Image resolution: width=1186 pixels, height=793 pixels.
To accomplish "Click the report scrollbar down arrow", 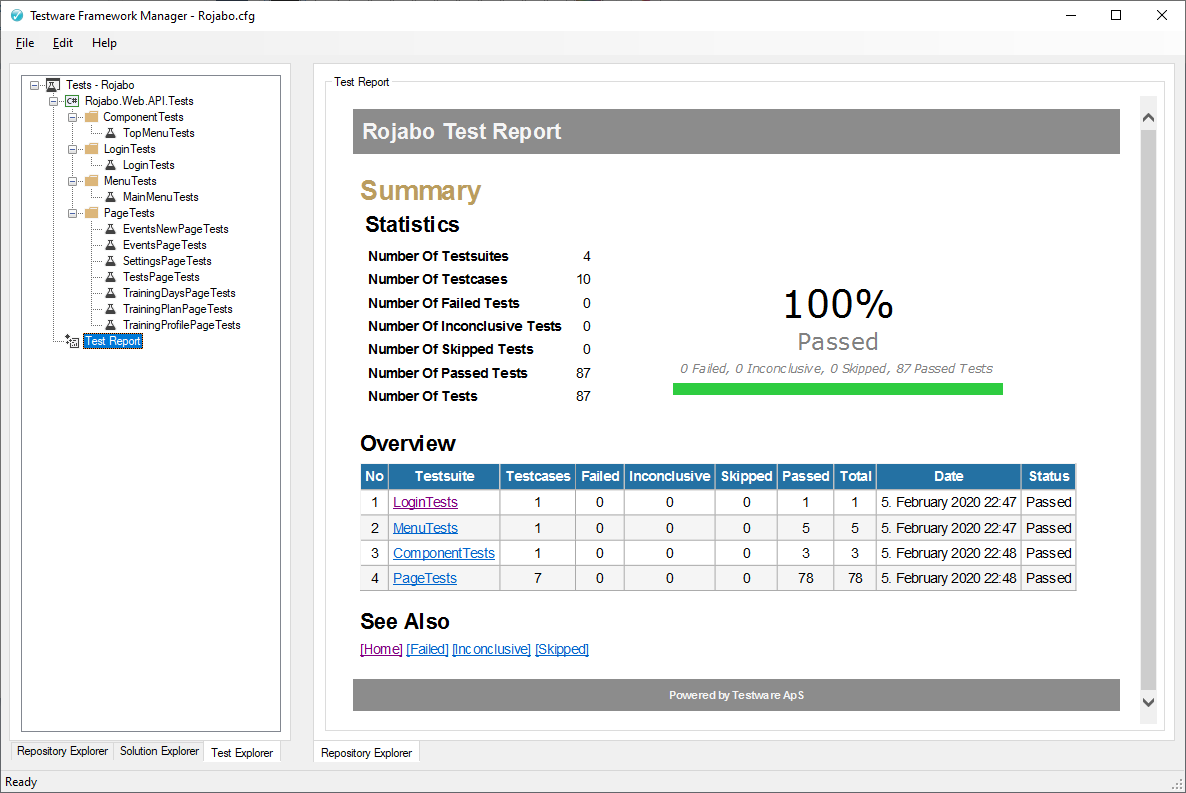I will pyautogui.click(x=1148, y=702).
